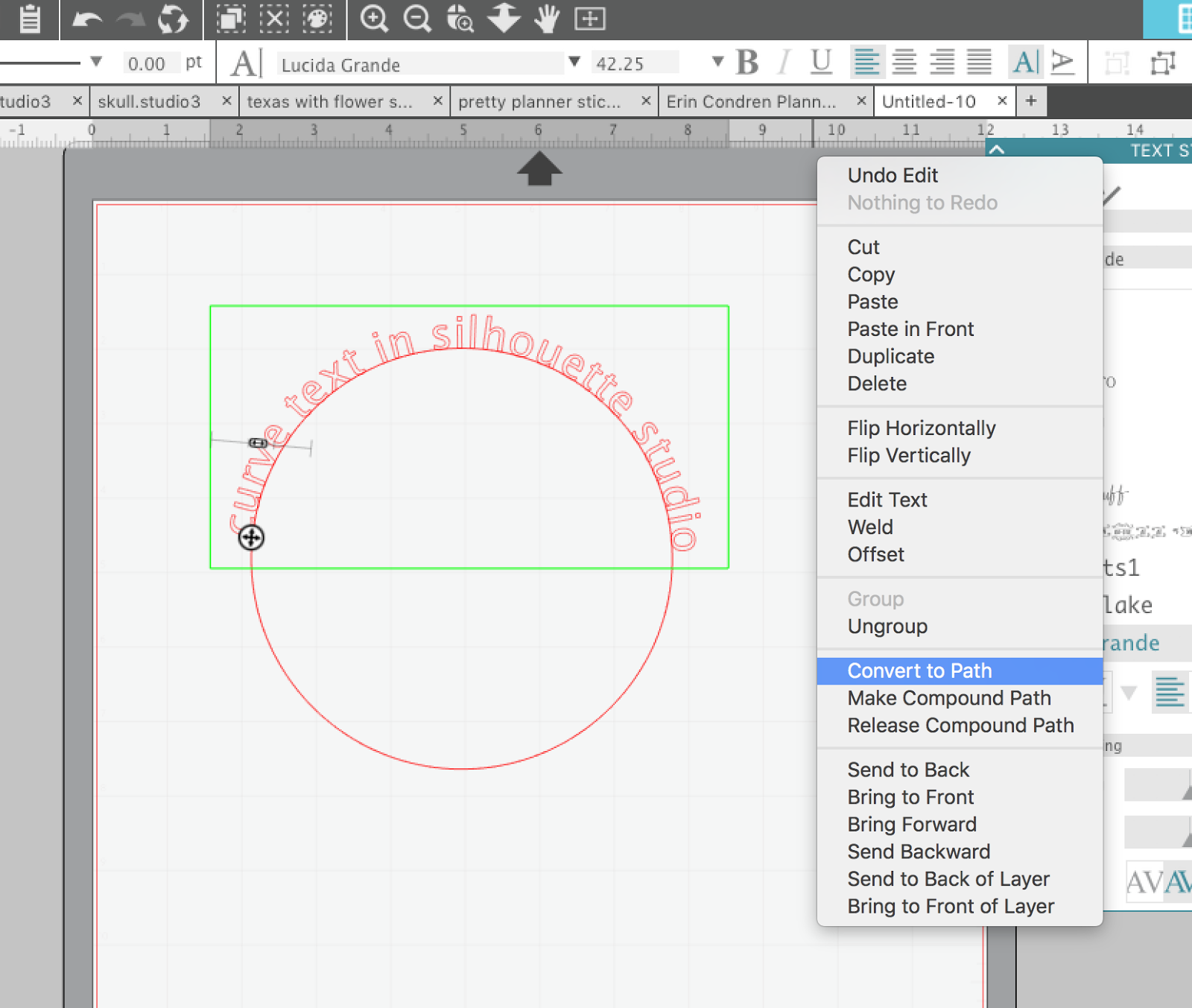This screenshot has height=1008, width=1192.
Task: Choose Convert to Path from the menu
Action: point(919,671)
